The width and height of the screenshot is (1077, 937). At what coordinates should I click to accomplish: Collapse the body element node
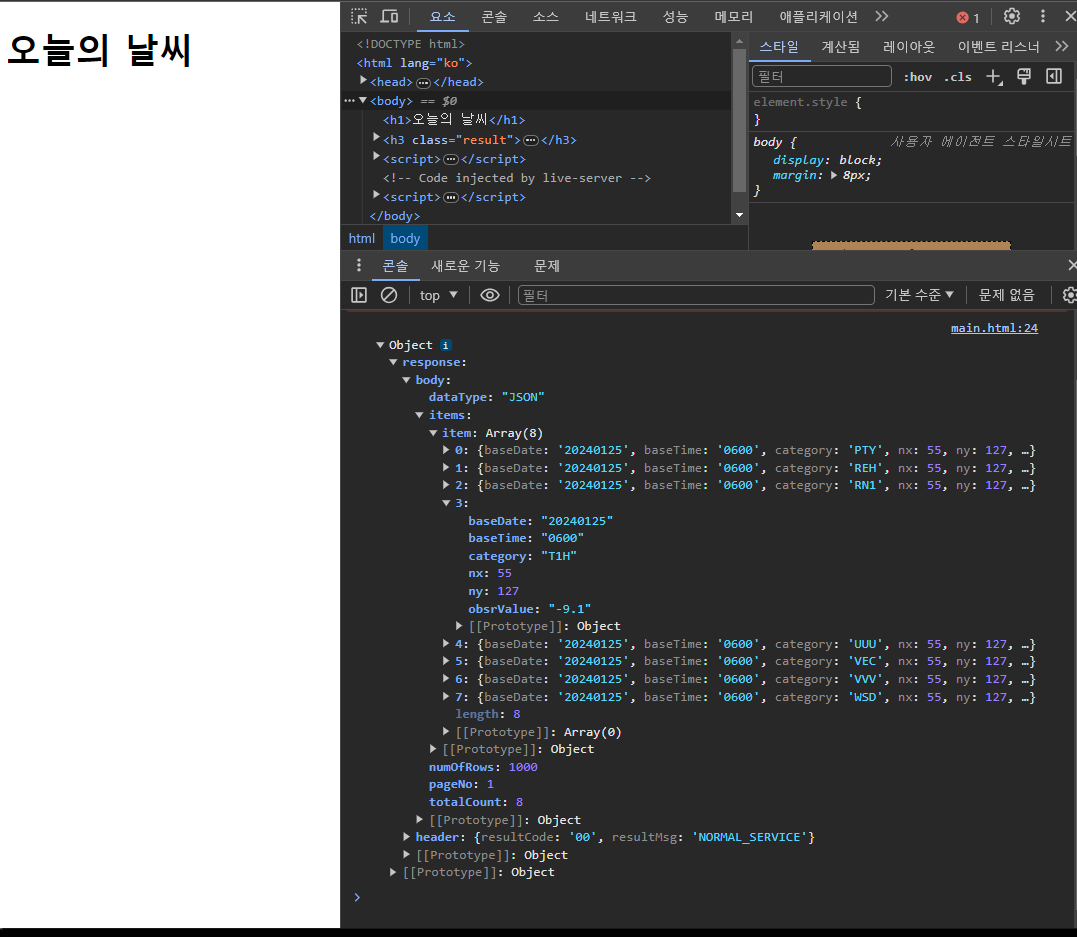(363, 100)
